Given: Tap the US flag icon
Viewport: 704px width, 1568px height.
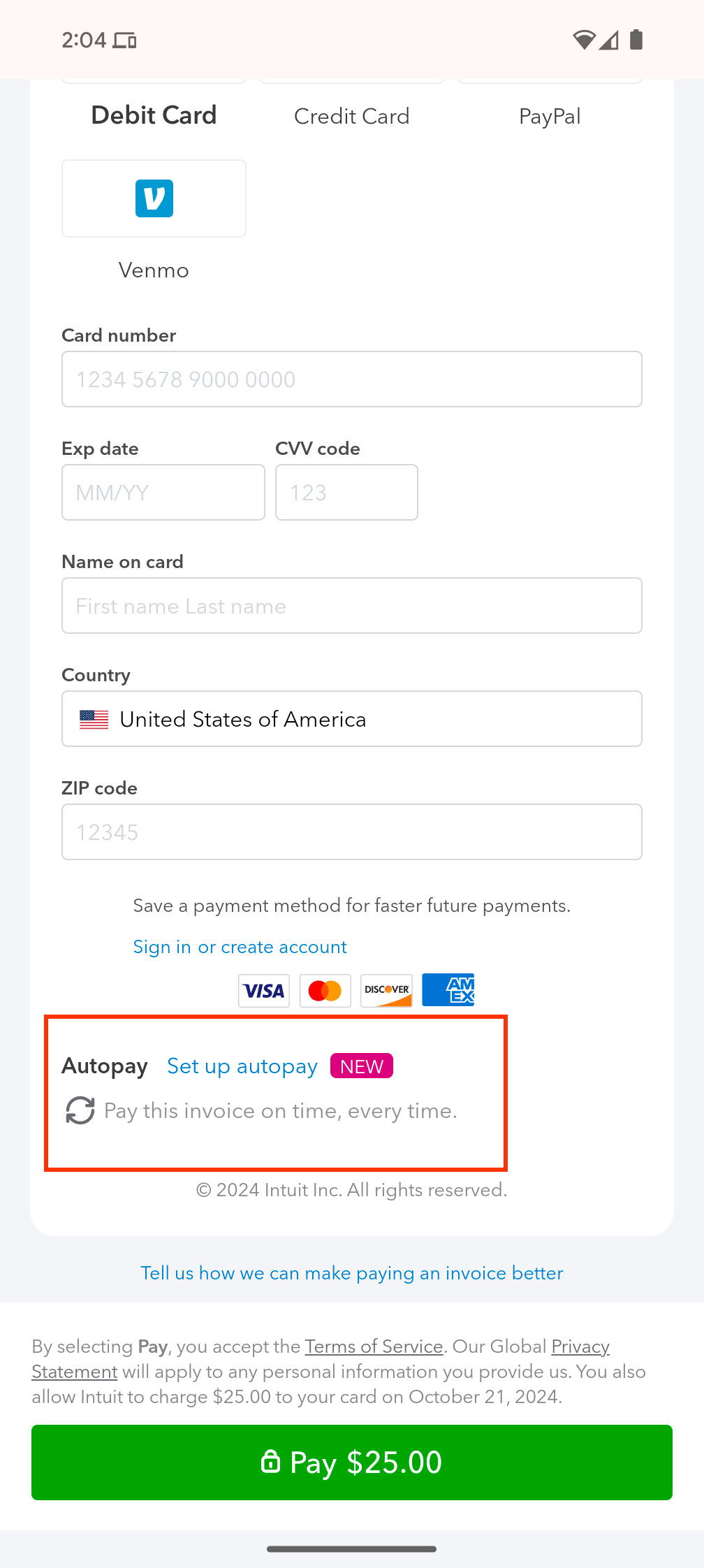Looking at the screenshot, I should pos(94,720).
